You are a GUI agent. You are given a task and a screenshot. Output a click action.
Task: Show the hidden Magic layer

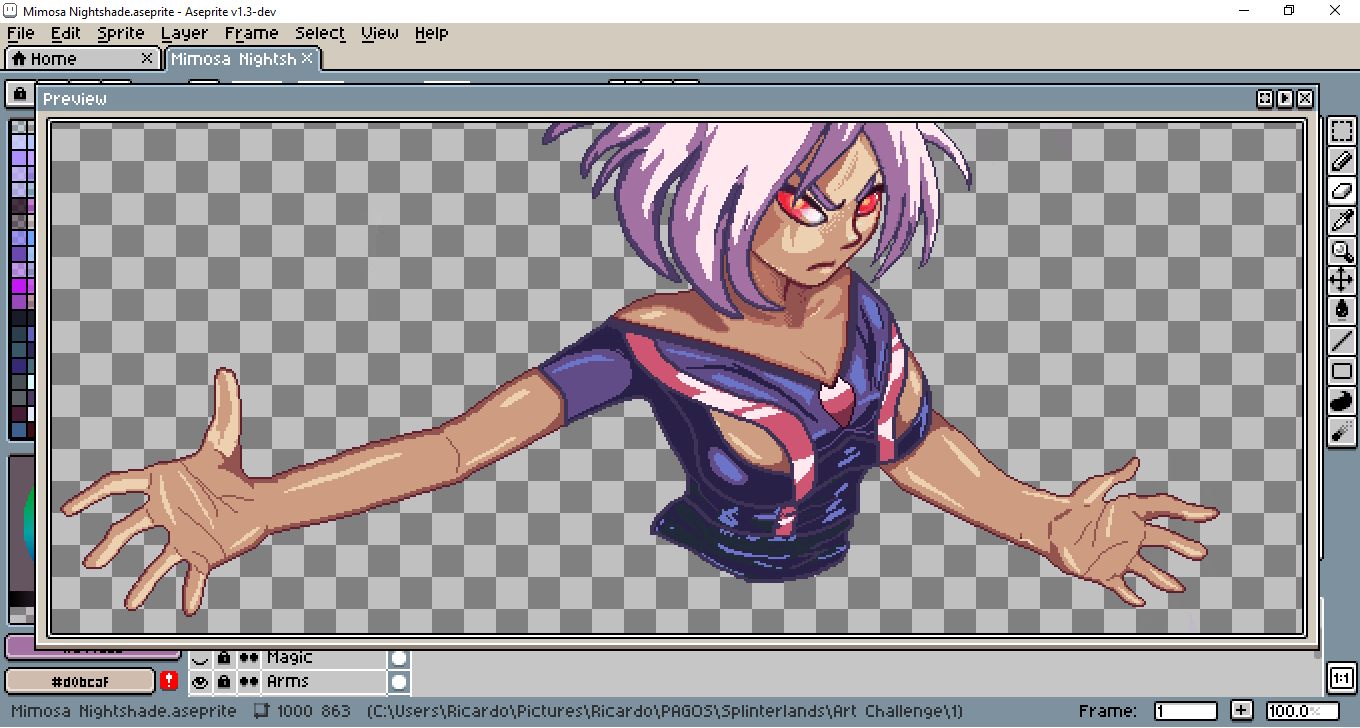click(200, 658)
